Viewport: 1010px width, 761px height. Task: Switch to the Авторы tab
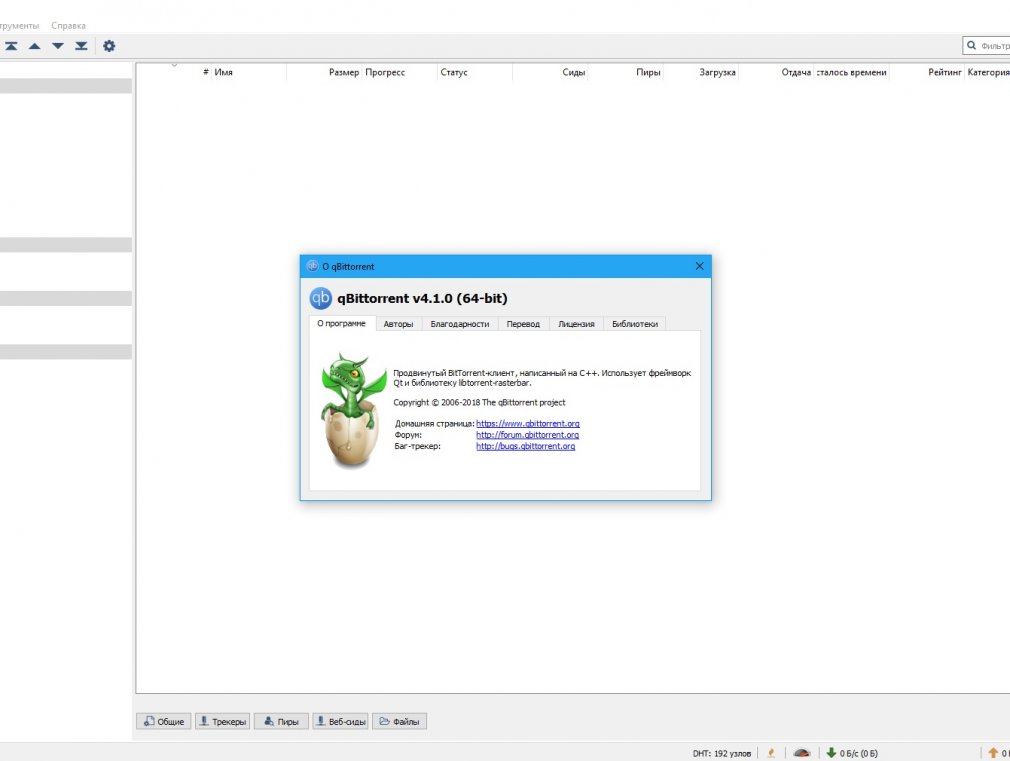click(x=398, y=324)
